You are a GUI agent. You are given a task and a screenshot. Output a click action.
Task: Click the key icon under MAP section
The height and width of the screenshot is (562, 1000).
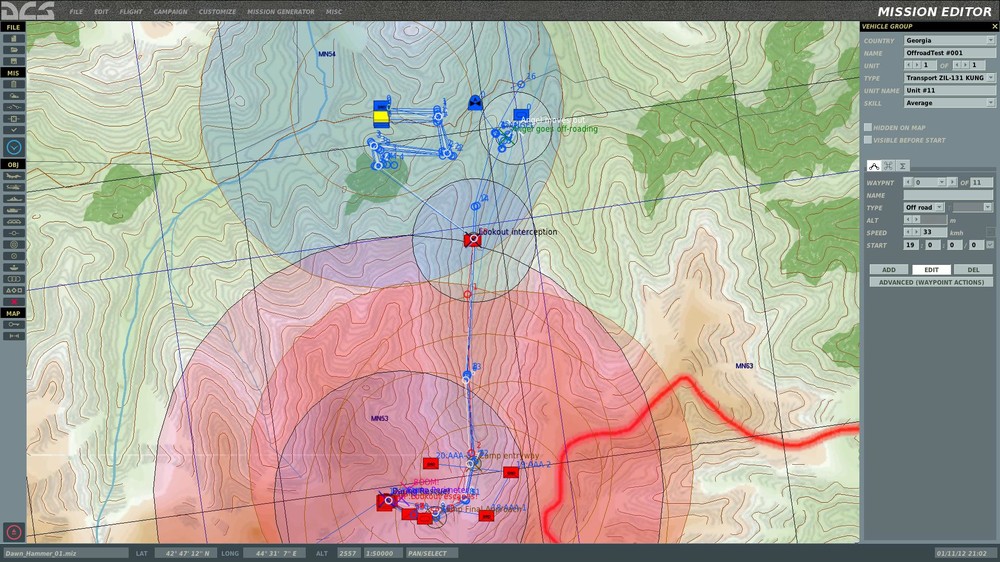(x=13, y=325)
